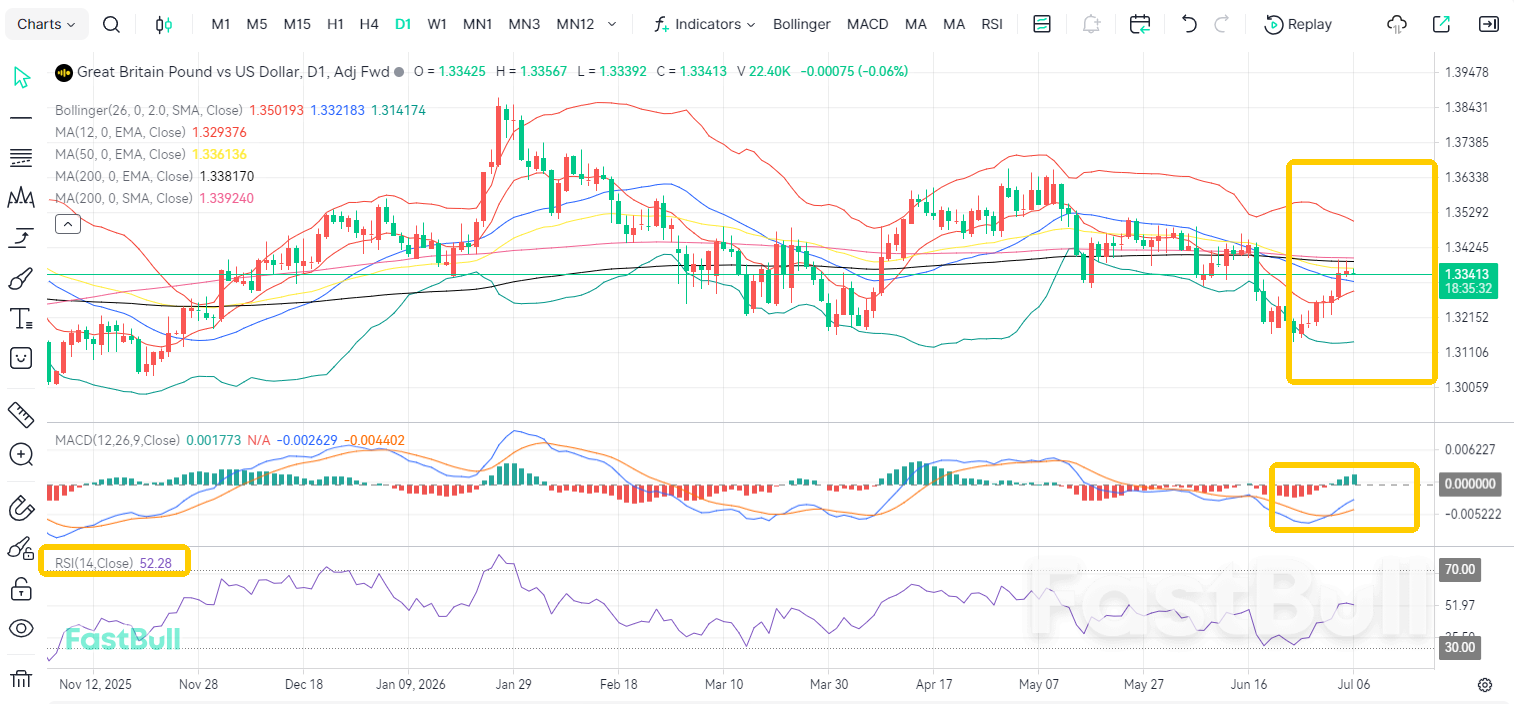Toggle stay-in-drawing-mode pencil lock
The height and width of the screenshot is (704, 1514).
[x=21, y=548]
